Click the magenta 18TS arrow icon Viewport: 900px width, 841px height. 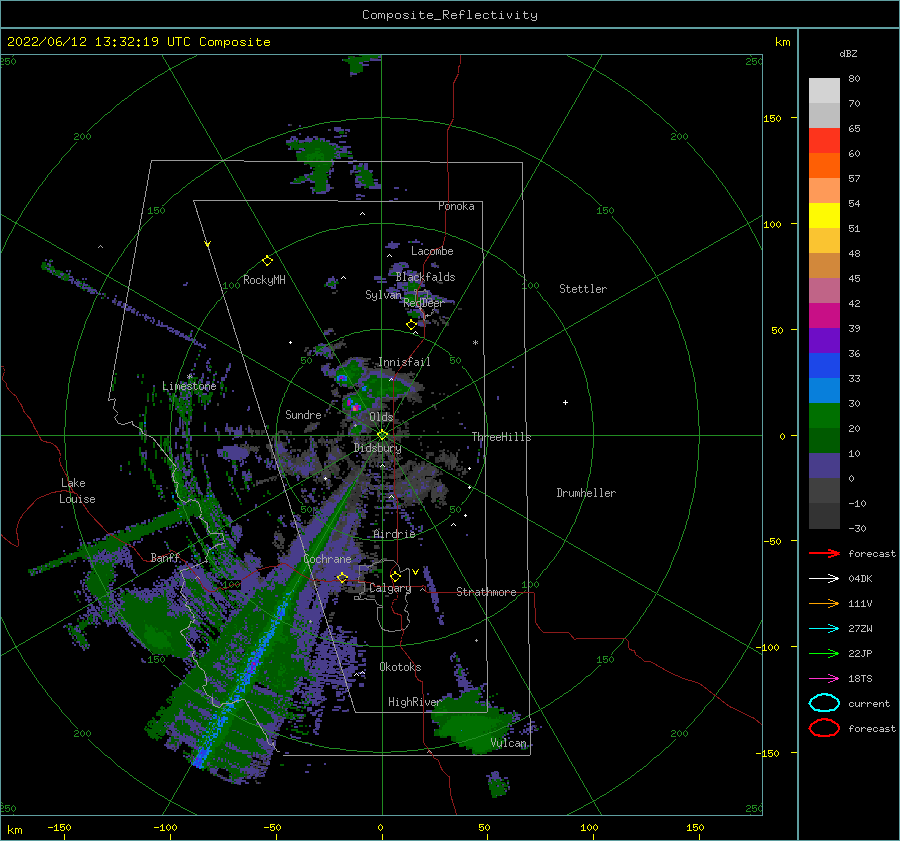point(824,679)
